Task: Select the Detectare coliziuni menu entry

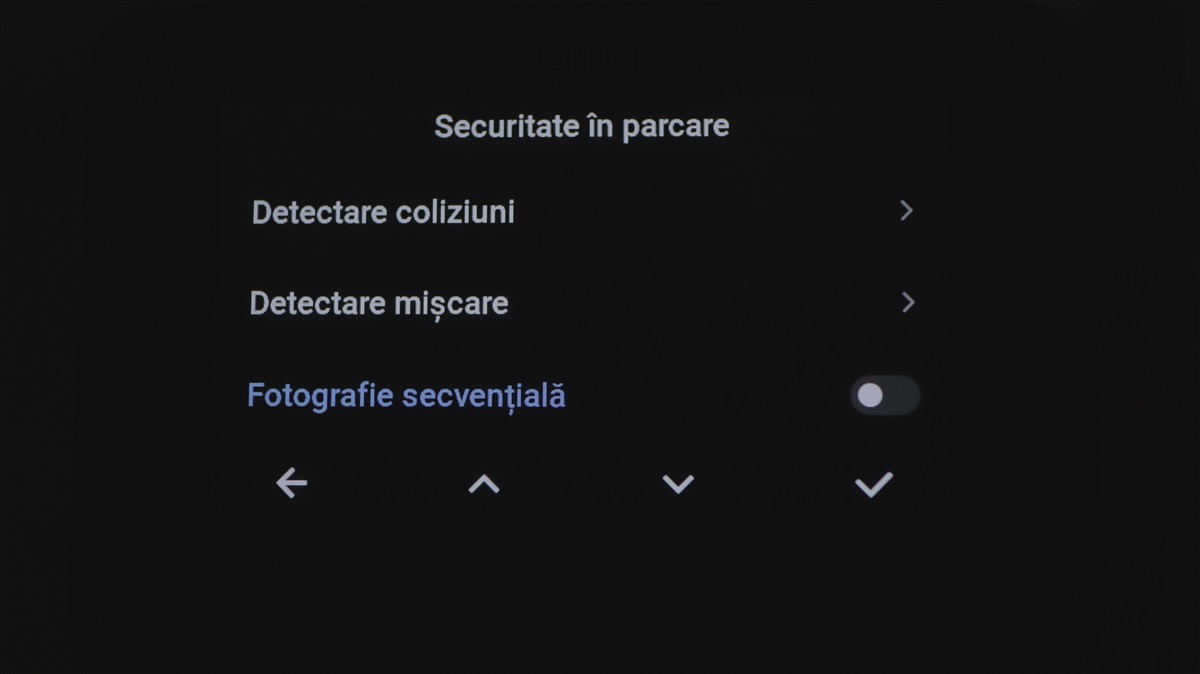Action: point(383,212)
